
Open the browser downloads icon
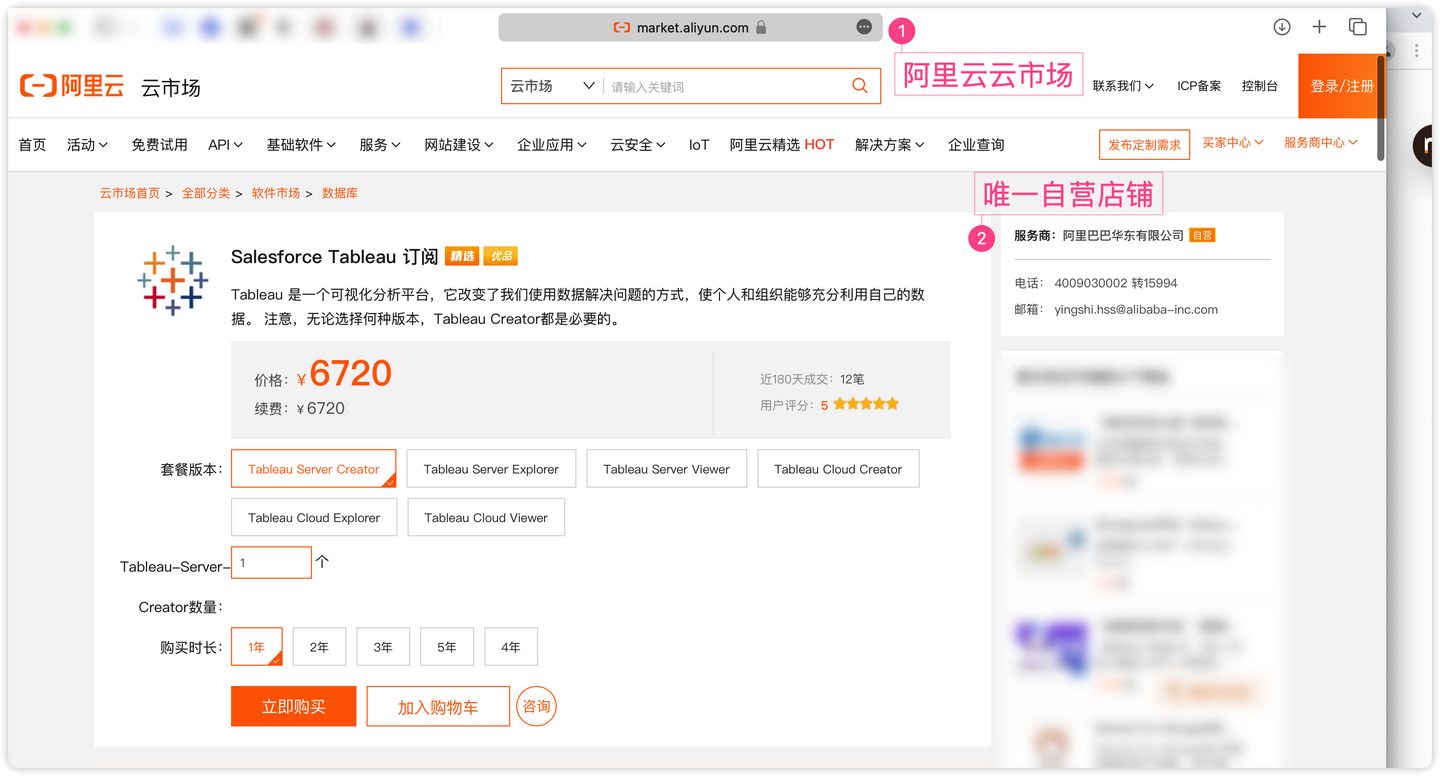click(1282, 27)
